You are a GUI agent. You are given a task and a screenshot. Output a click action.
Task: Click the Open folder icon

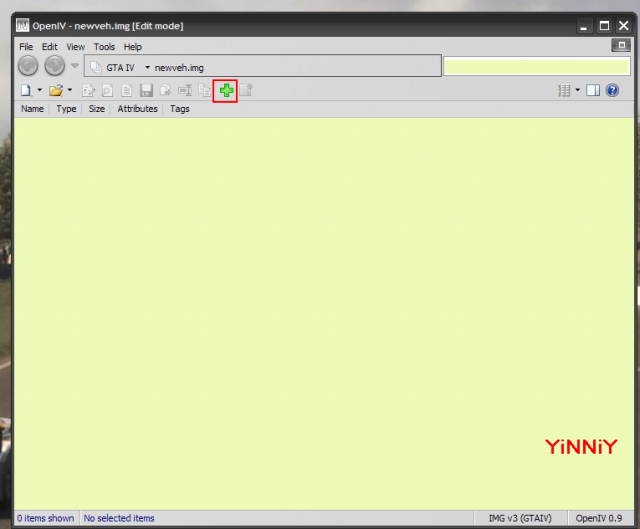coord(56,90)
